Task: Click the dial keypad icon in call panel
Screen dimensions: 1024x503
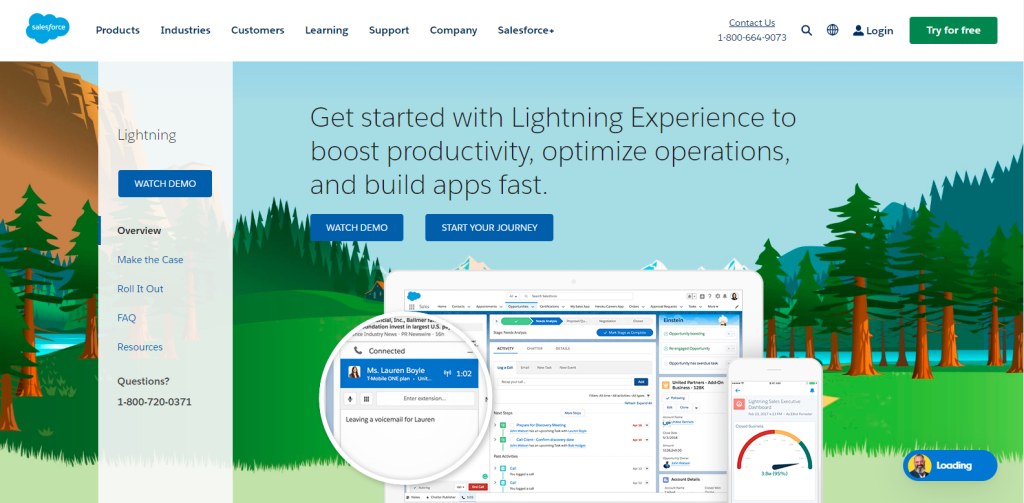Action: pos(366,398)
